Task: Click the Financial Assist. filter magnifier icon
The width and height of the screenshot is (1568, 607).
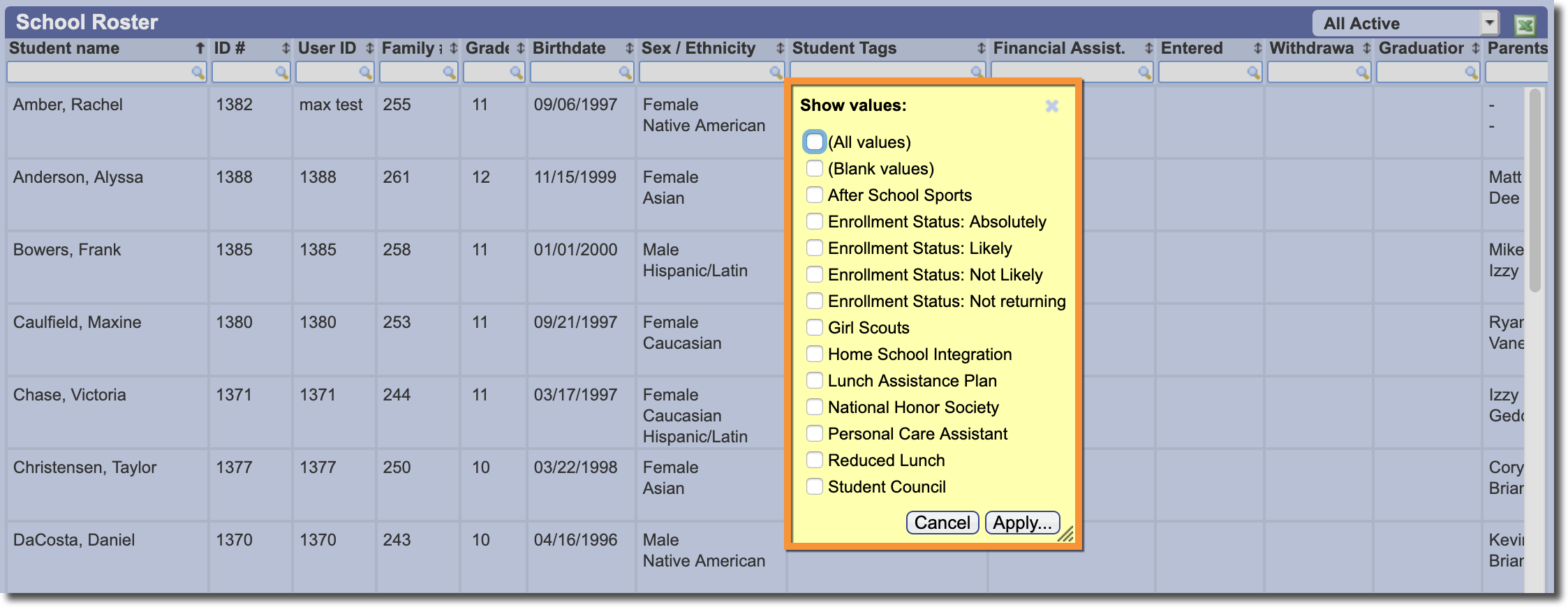Action: click(1144, 73)
